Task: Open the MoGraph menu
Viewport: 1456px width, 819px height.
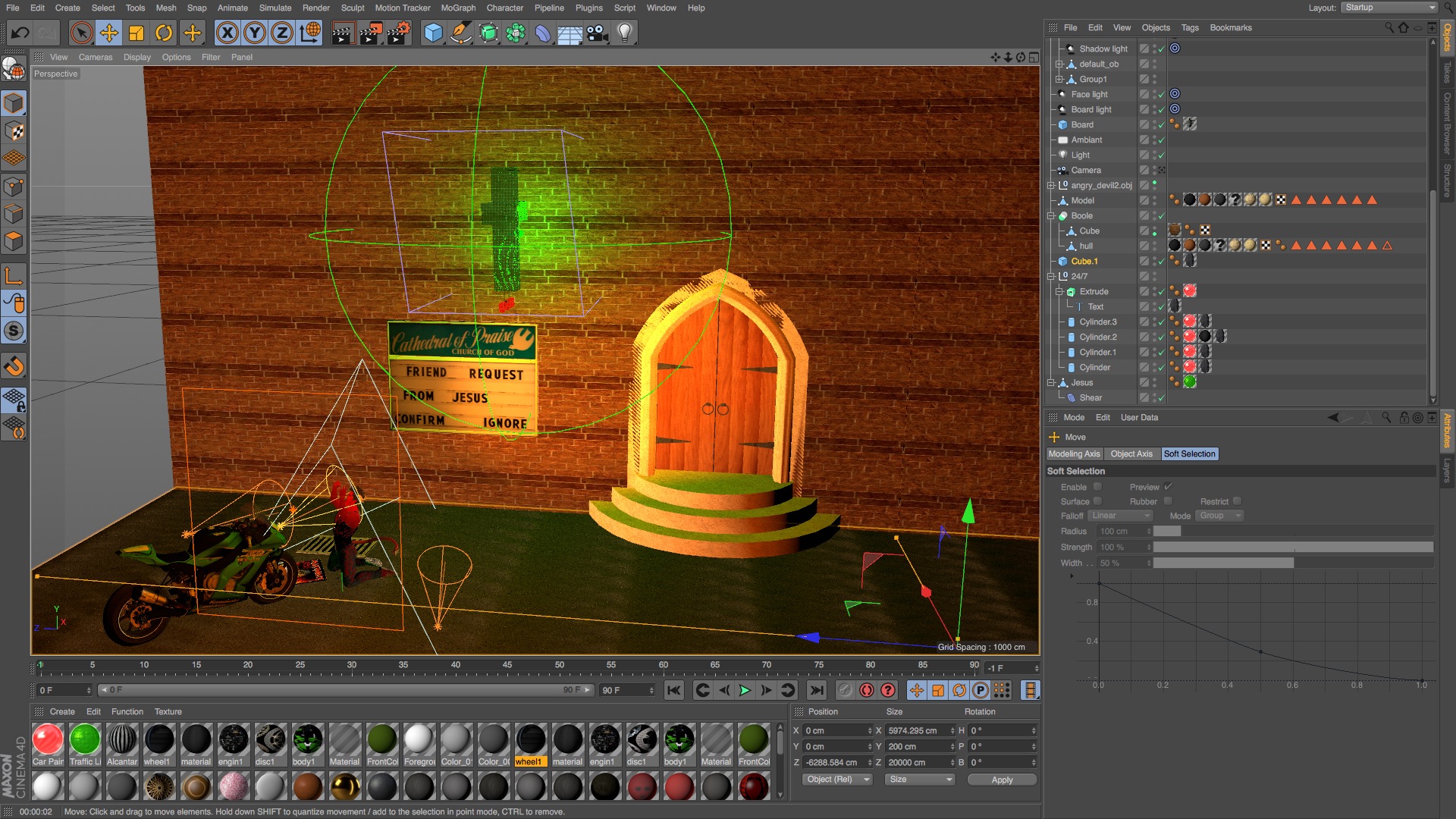Action: (458, 8)
